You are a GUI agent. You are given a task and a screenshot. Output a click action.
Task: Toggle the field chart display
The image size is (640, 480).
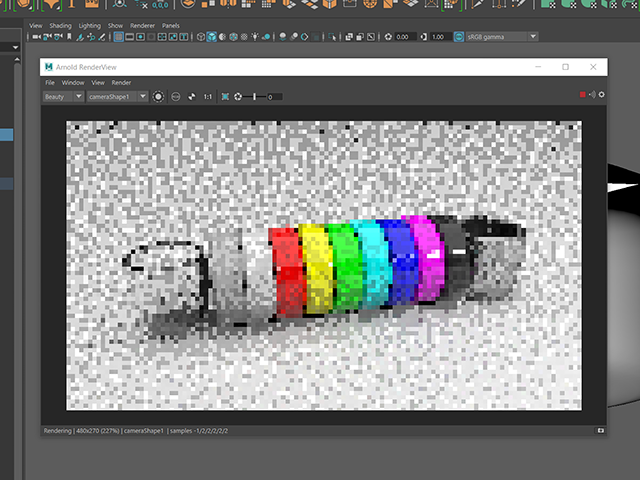pos(162,37)
